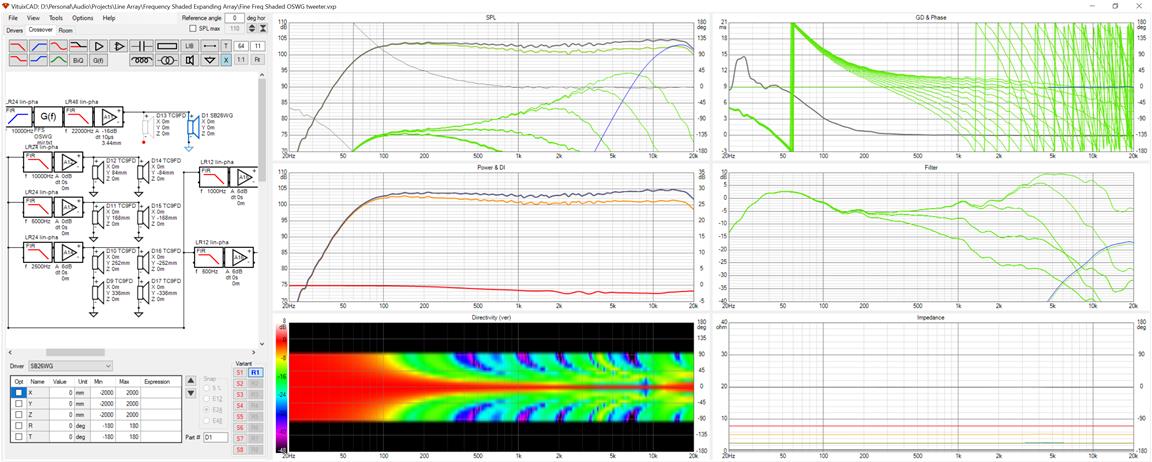This screenshot has width=1152, height=462.
Task: Open the Options menu
Action: pos(82,18)
